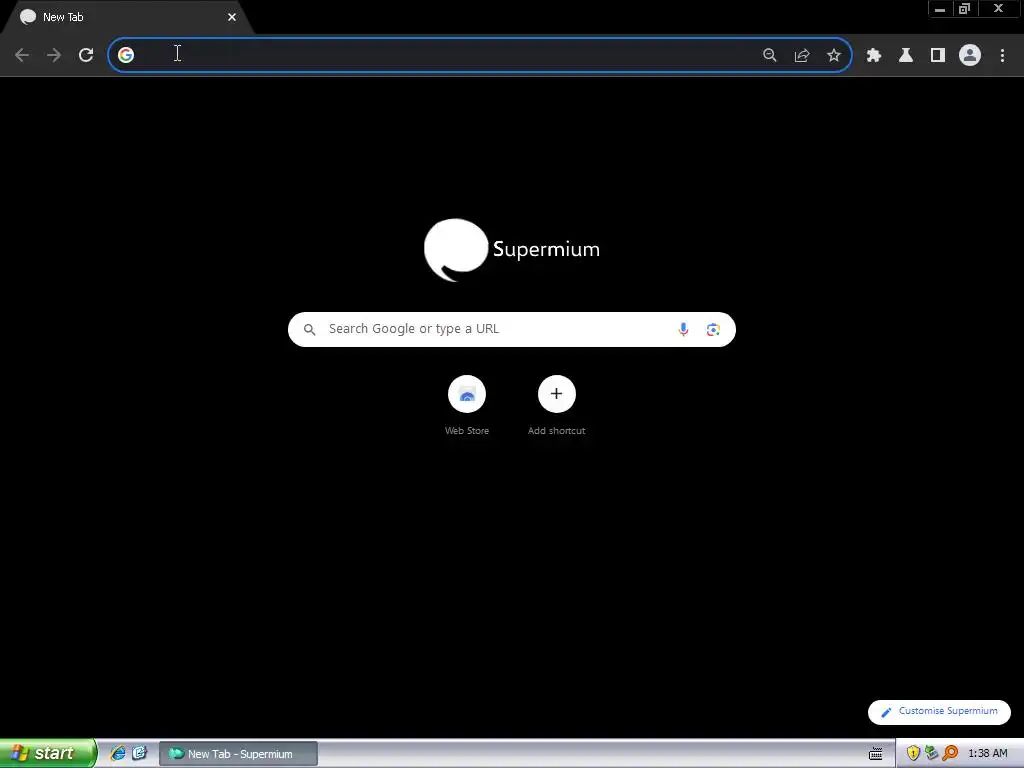
Task: Click Customise Supermium button
Action: tap(939, 712)
